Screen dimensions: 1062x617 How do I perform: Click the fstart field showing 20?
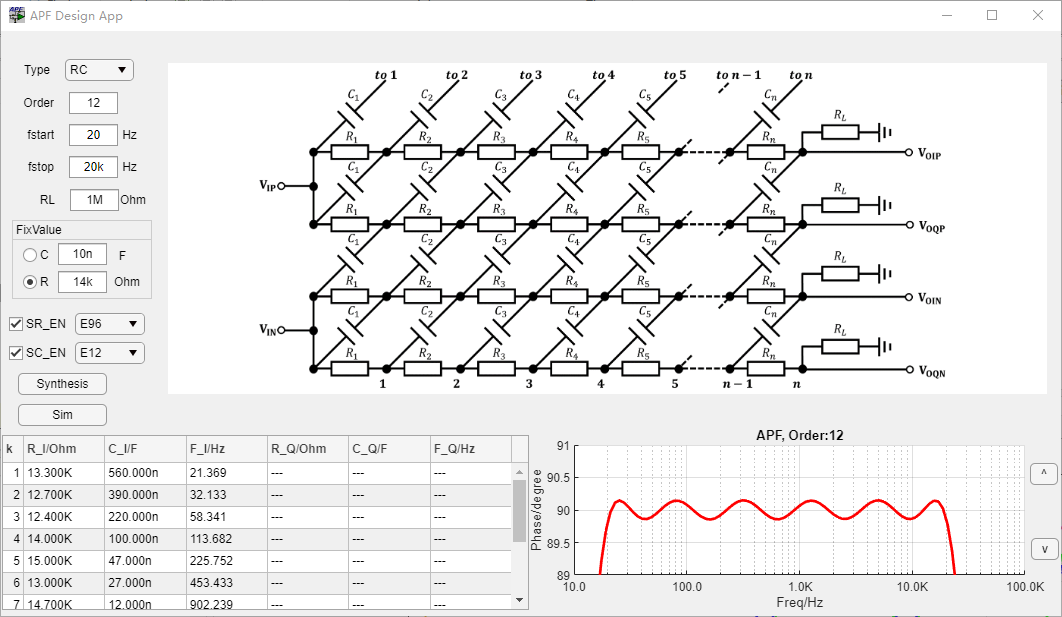(93, 134)
